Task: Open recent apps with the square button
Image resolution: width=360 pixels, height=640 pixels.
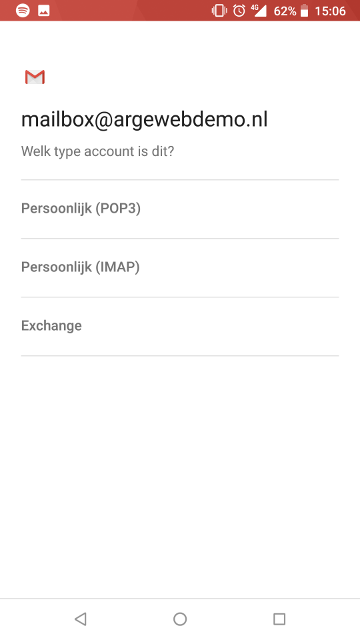Action: pyautogui.click(x=279, y=619)
